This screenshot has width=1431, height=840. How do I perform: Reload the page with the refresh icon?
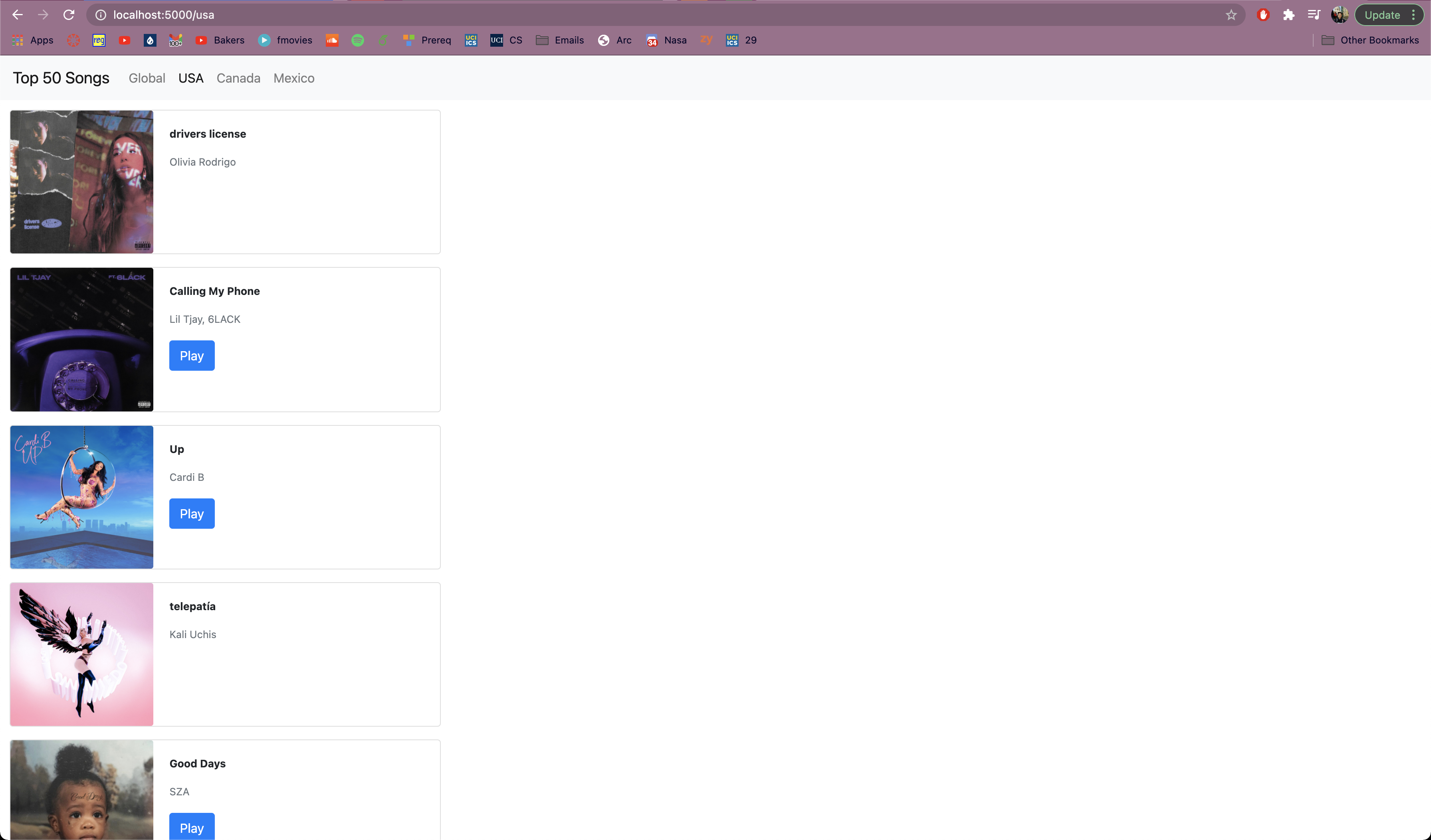[x=69, y=15]
